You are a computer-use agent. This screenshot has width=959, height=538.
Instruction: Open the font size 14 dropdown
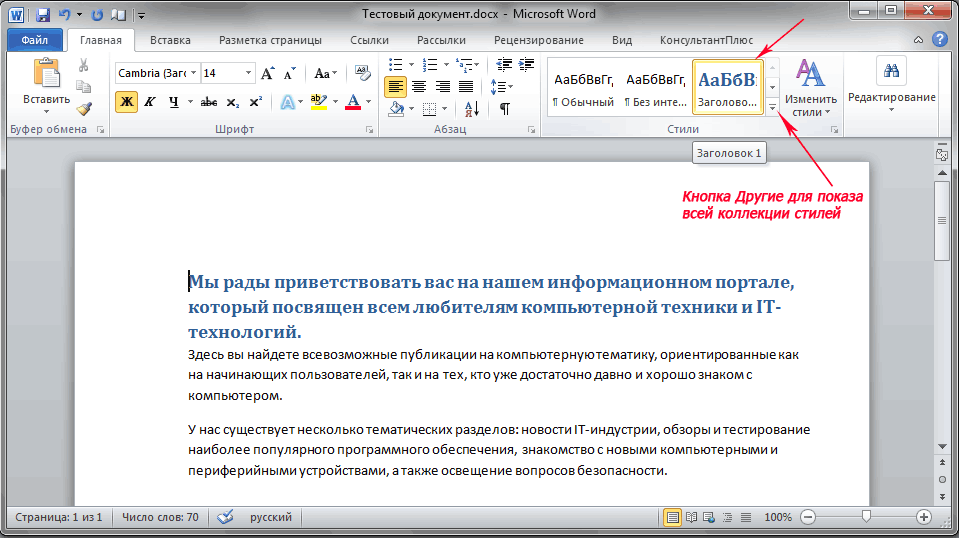pyautogui.click(x=247, y=74)
